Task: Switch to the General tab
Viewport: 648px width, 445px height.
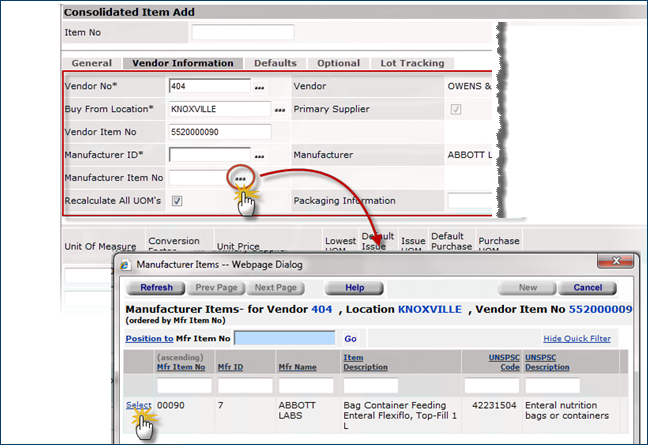Action: coord(92,63)
